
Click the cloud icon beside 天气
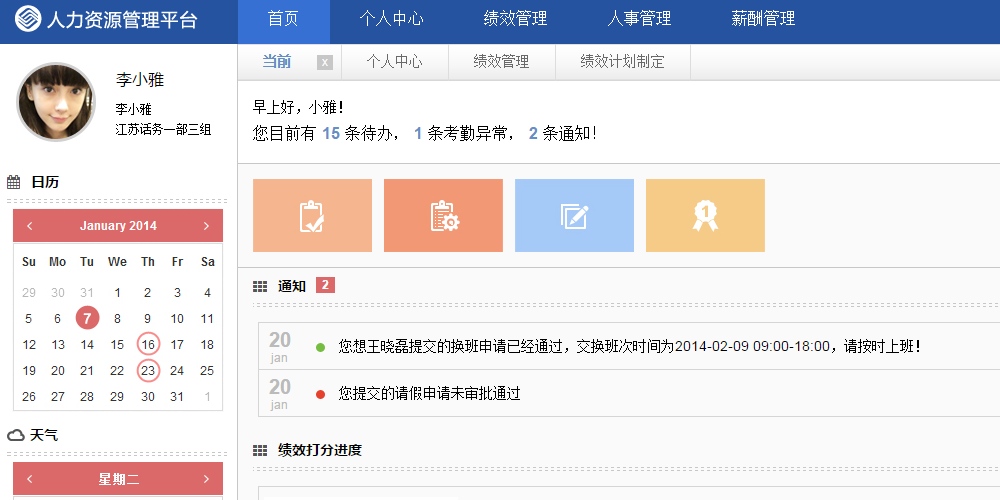tap(16, 435)
